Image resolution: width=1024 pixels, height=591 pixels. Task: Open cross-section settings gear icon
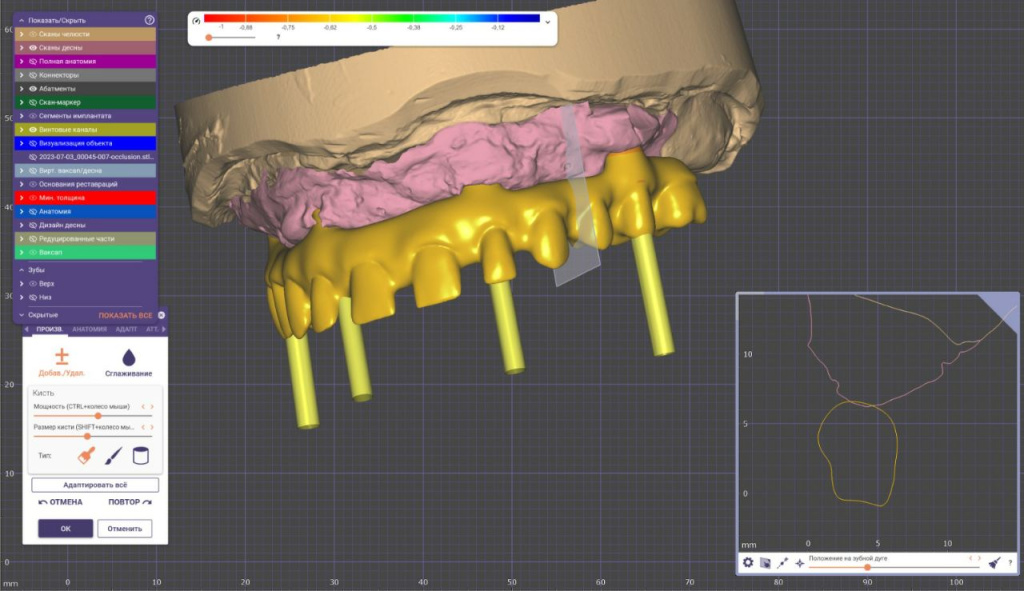pyautogui.click(x=746, y=563)
